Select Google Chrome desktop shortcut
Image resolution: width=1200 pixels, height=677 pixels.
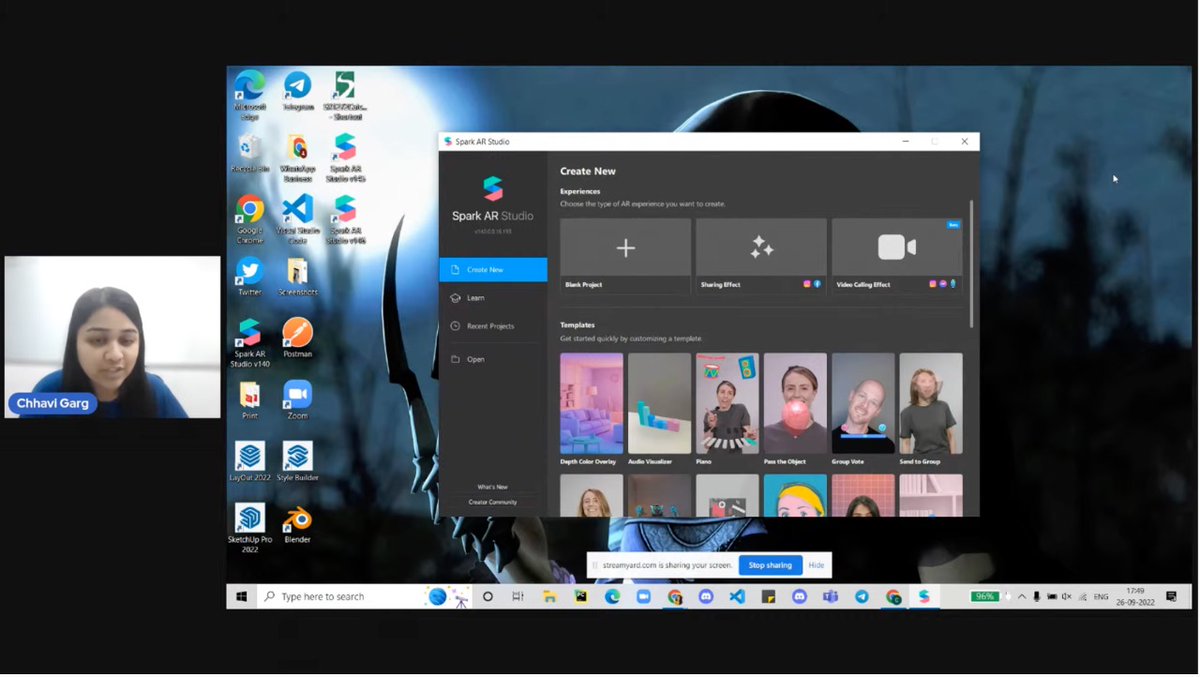coord(250,219)
